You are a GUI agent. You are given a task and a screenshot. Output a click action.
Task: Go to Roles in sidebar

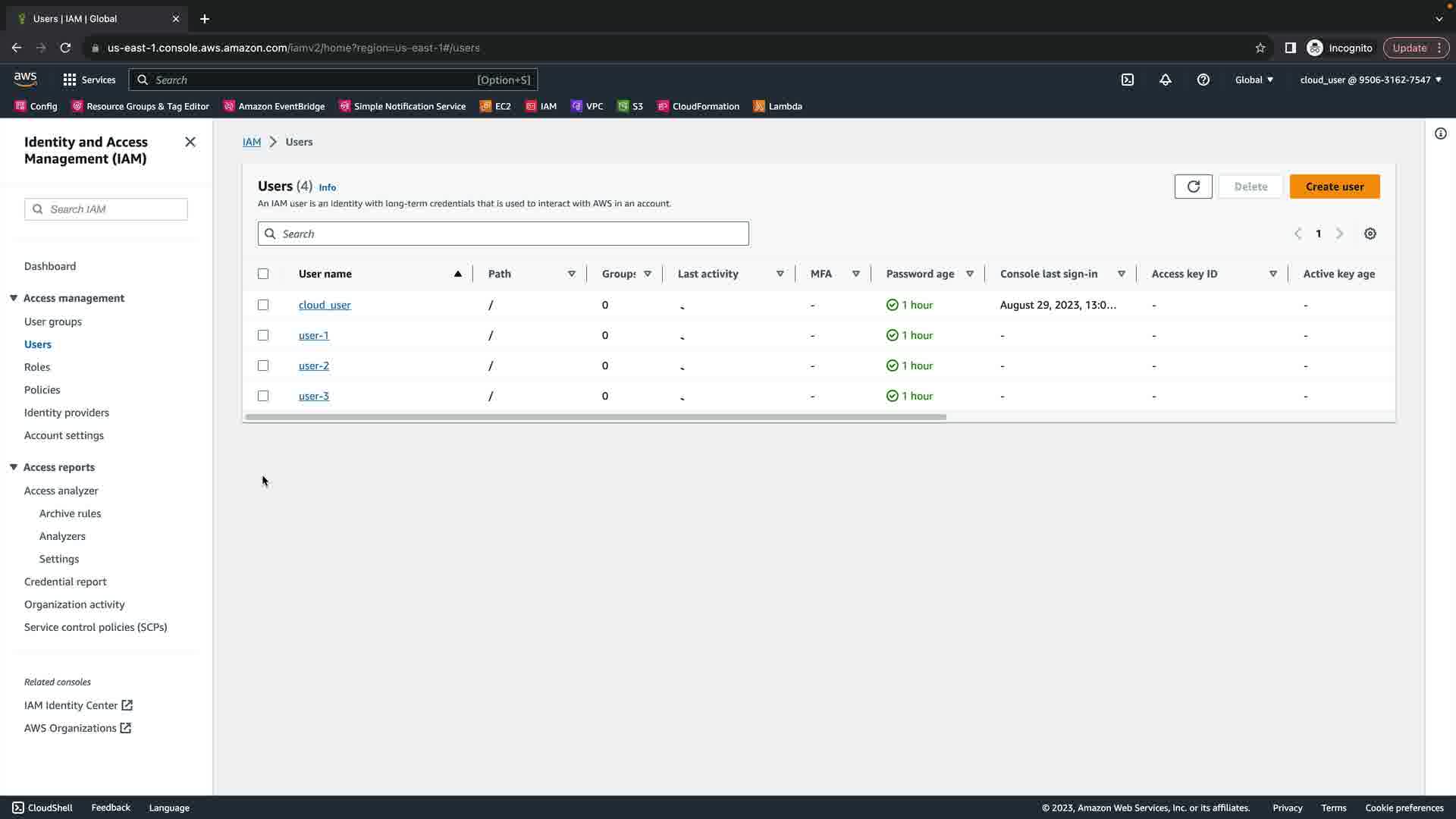point(37,367)
